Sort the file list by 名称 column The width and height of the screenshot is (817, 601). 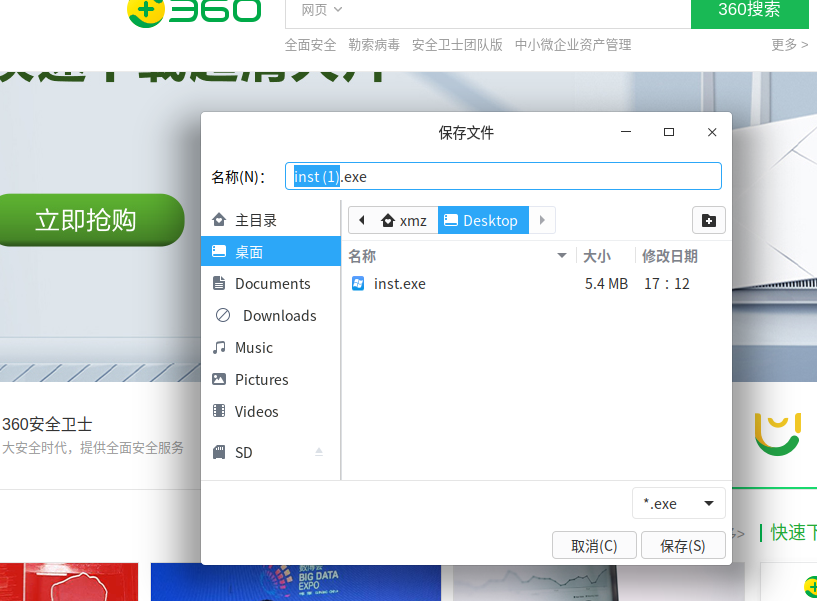point(362,256)
